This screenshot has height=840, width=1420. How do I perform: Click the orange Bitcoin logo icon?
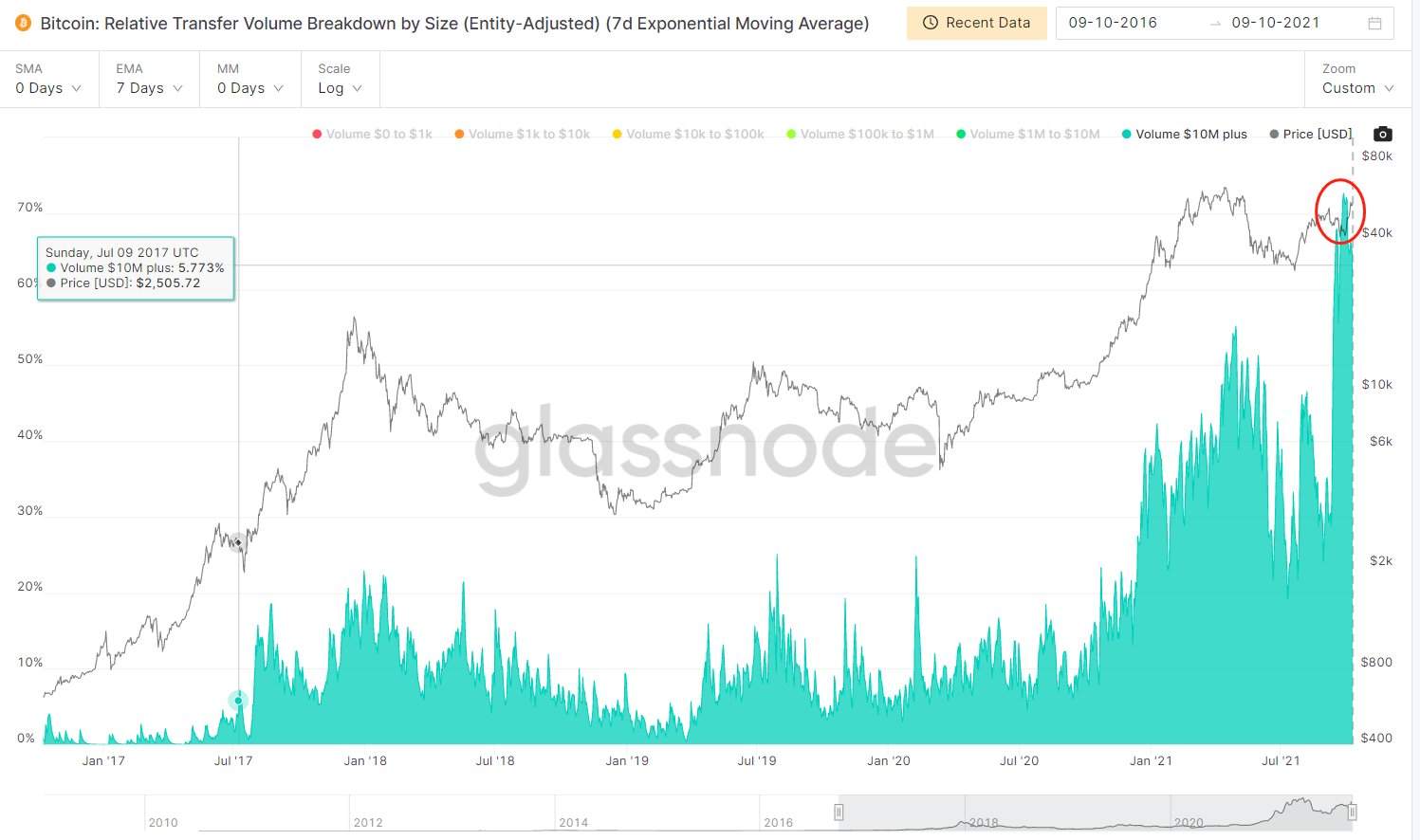click(x=23, y=23)
